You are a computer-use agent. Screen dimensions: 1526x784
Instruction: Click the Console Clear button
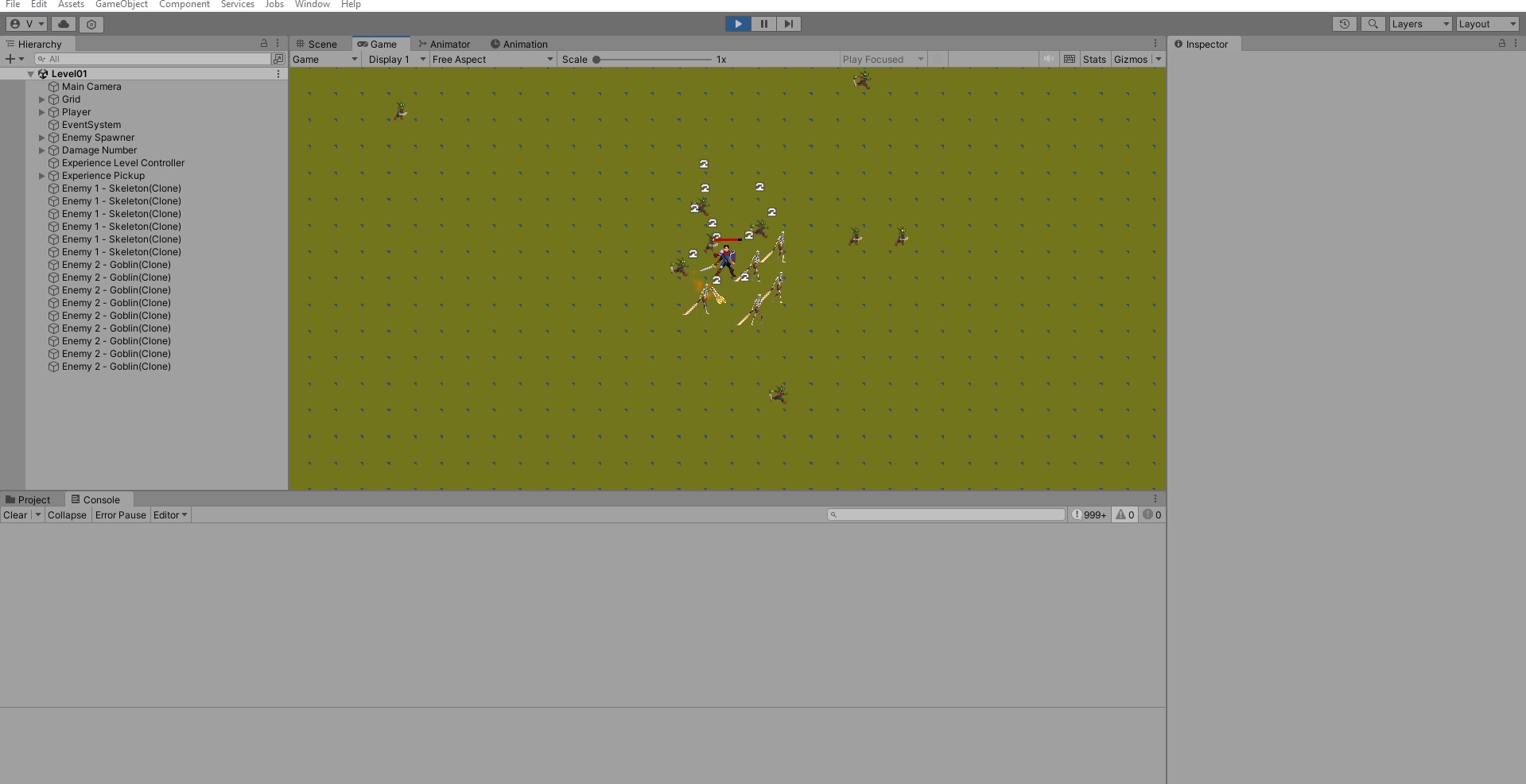[15, 515]
